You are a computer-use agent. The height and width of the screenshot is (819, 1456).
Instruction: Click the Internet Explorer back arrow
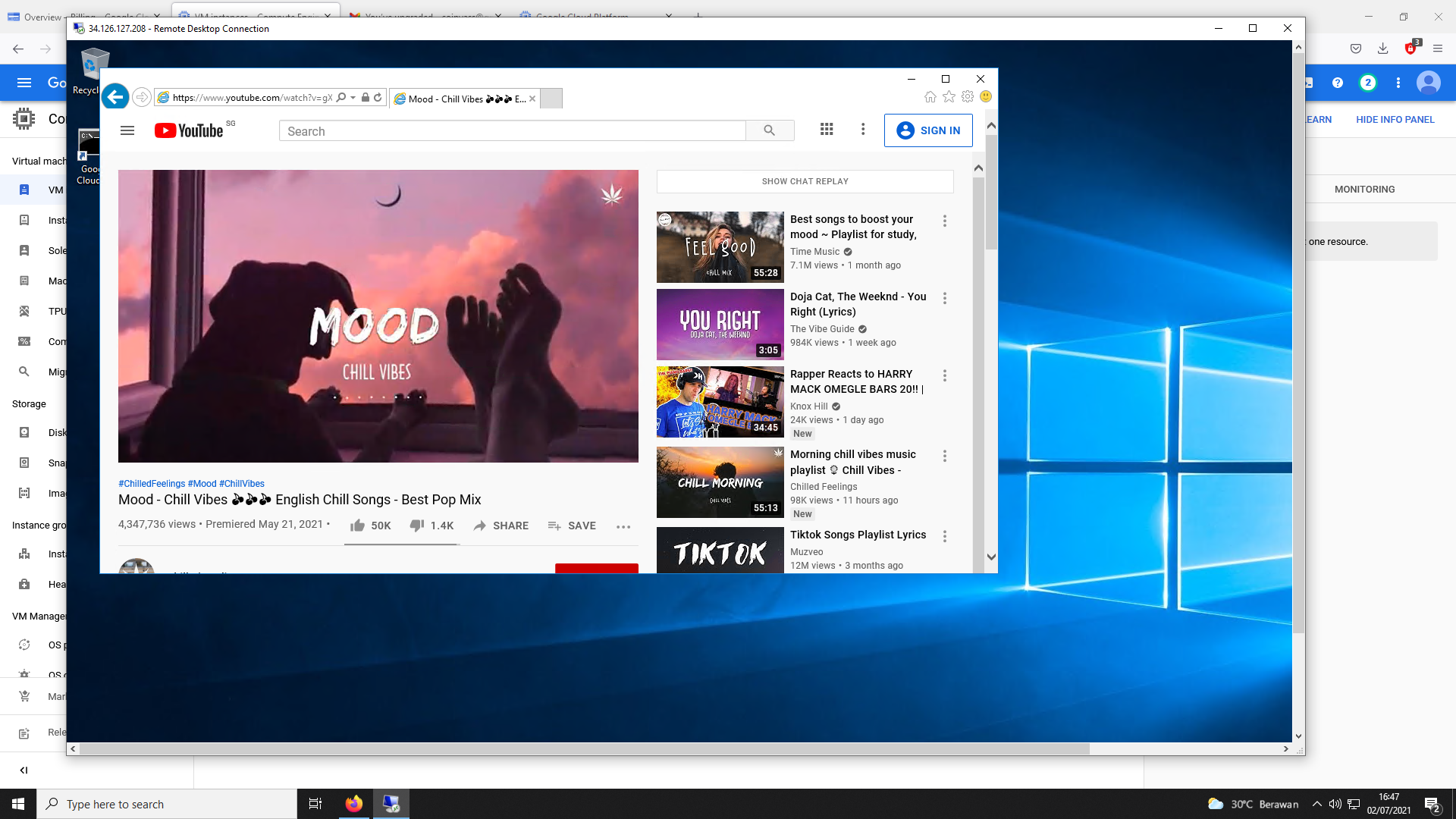[115, 97]
